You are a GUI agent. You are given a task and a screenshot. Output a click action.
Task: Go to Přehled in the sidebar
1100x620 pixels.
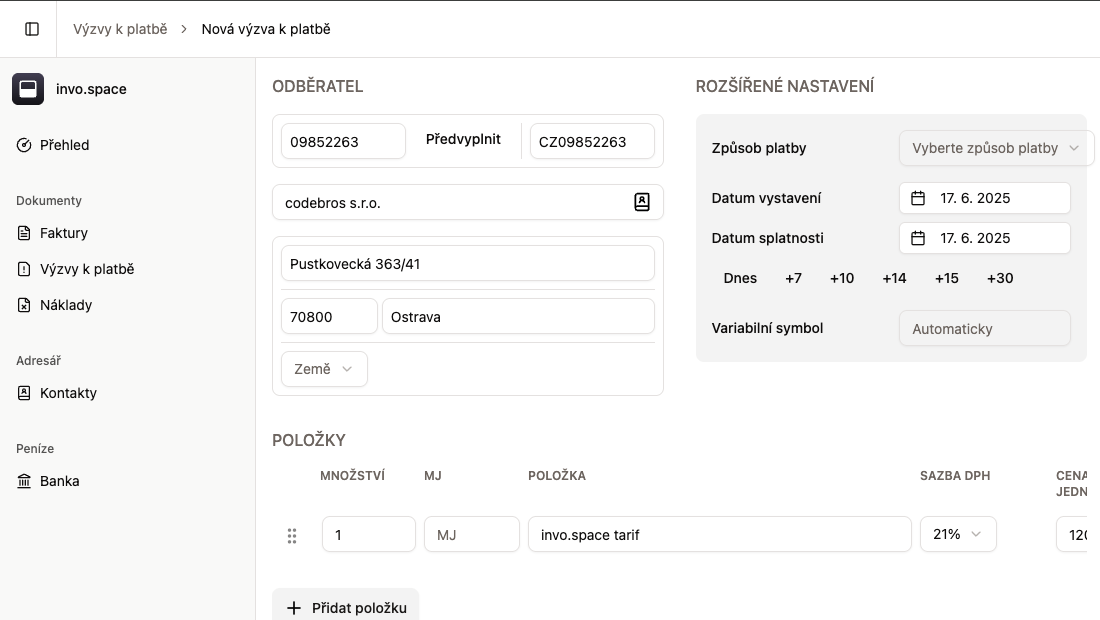point(64,145)
